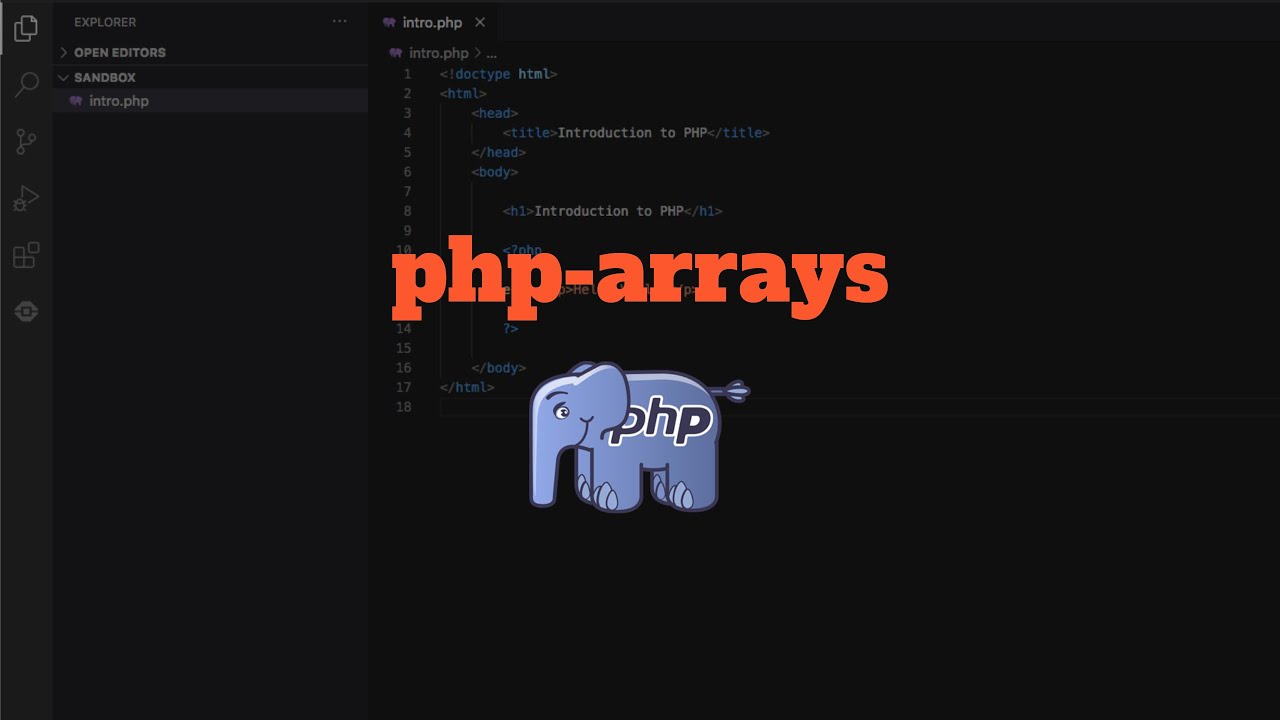
Task: Click the closing </body> tag
Action: 498,368
